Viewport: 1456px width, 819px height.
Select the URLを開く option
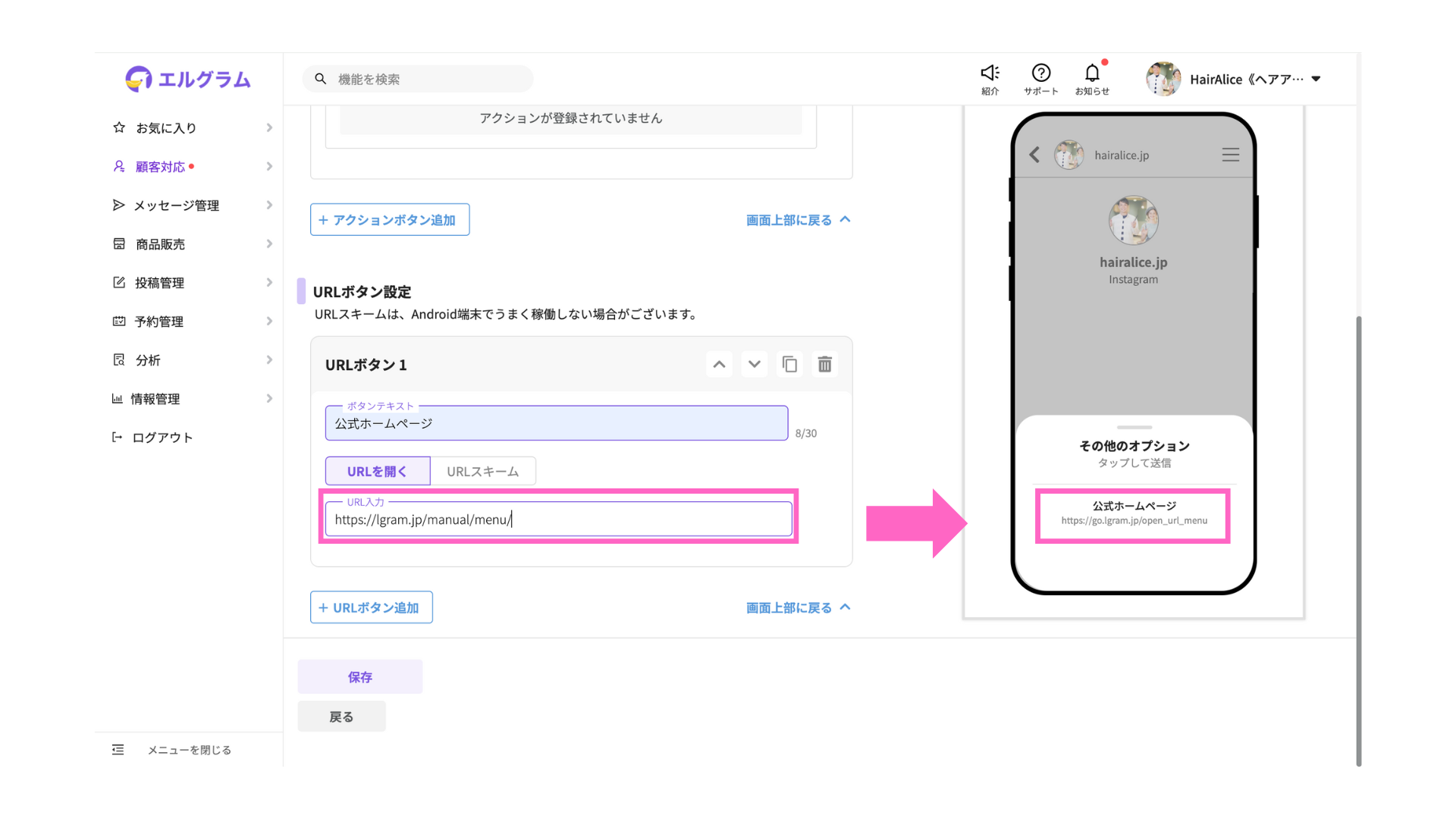coord(378,471)
